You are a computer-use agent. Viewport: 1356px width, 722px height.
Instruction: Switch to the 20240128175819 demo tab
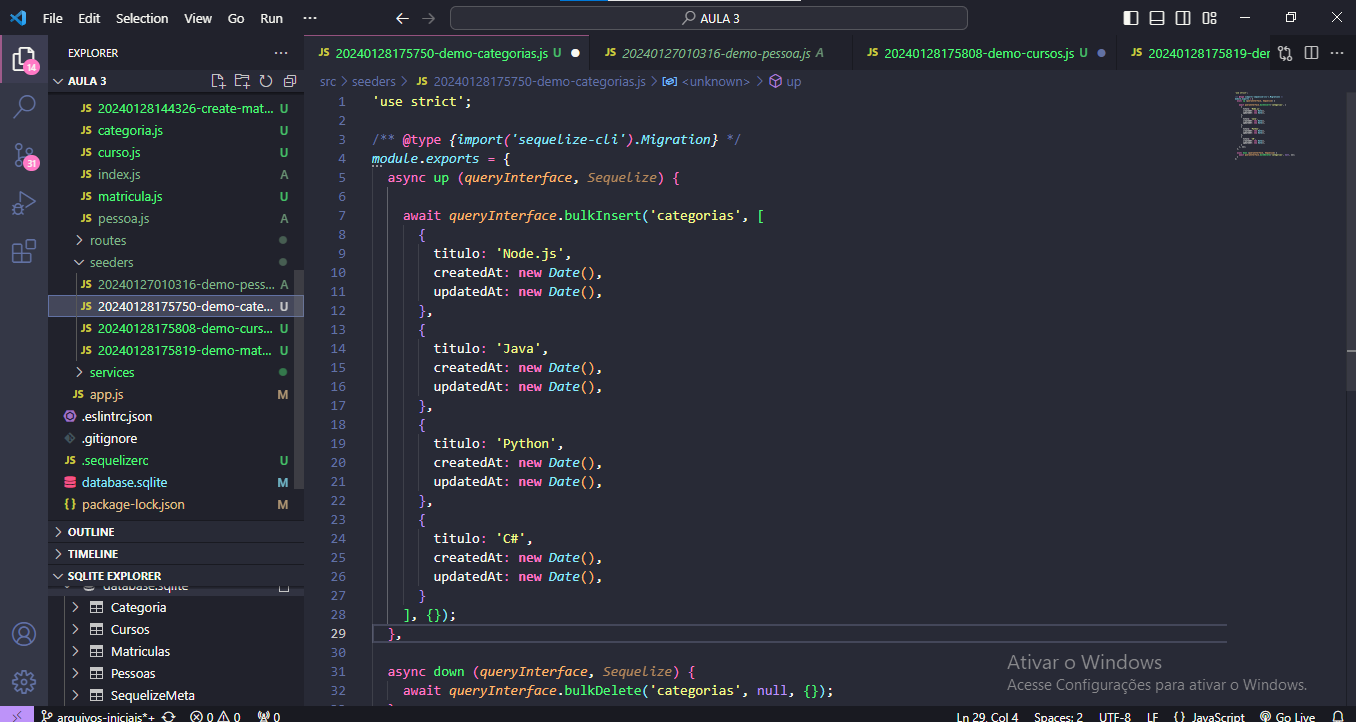[1196, 53]
